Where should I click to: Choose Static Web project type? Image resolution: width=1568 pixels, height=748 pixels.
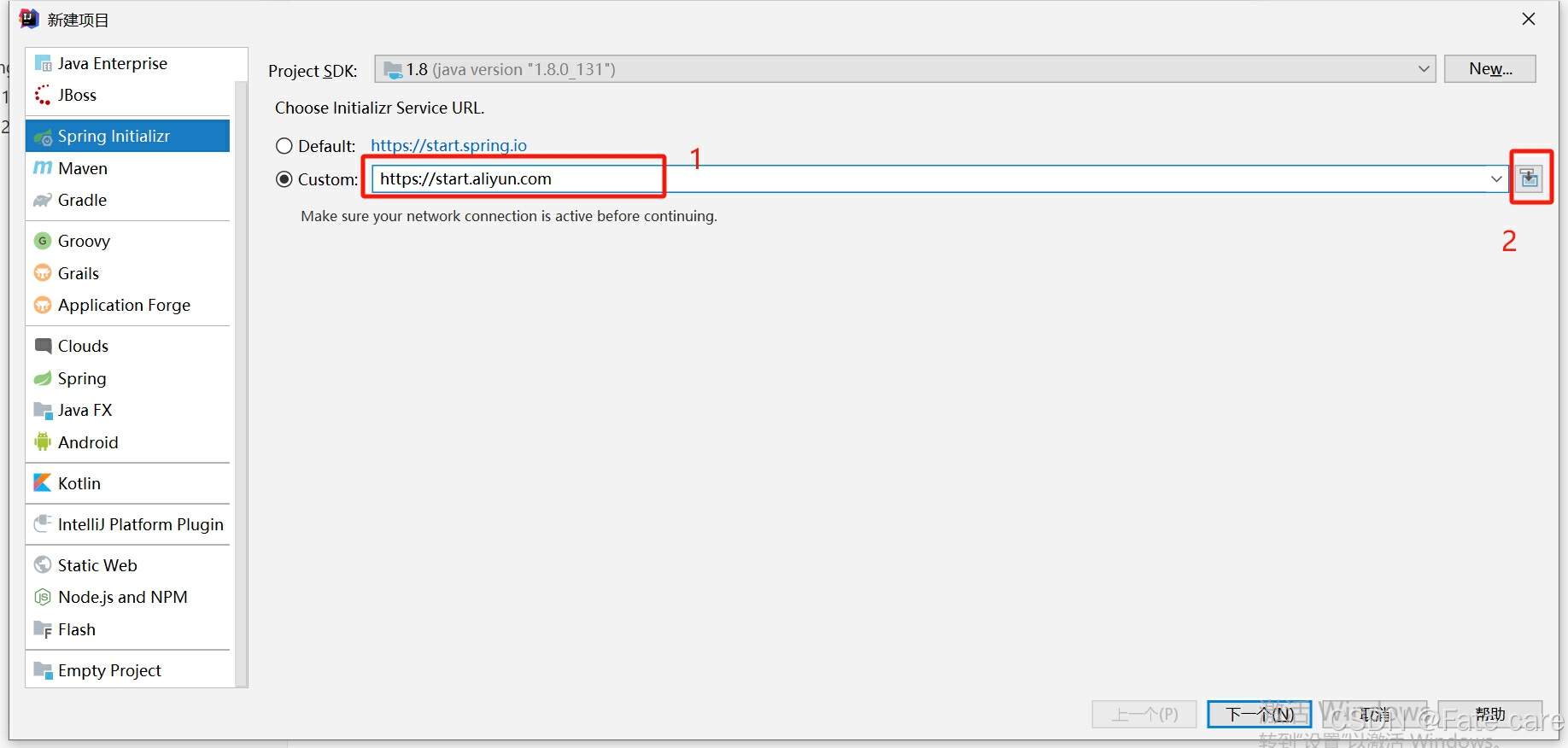pyautogui.click(x=128, y=565)
